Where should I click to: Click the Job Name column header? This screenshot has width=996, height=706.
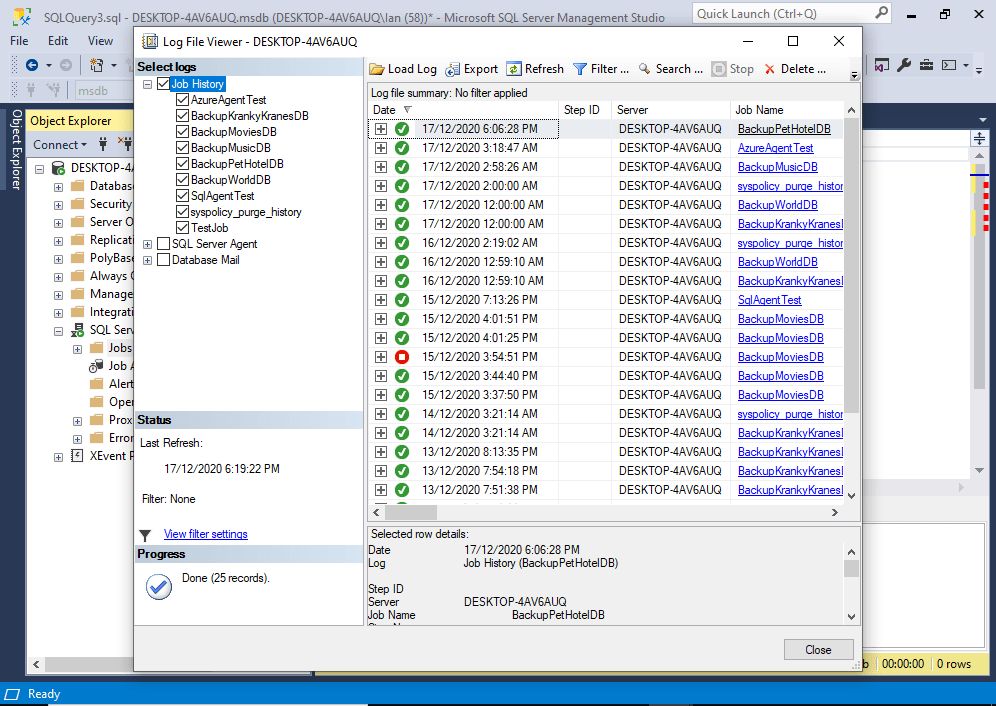click(786, 110)
